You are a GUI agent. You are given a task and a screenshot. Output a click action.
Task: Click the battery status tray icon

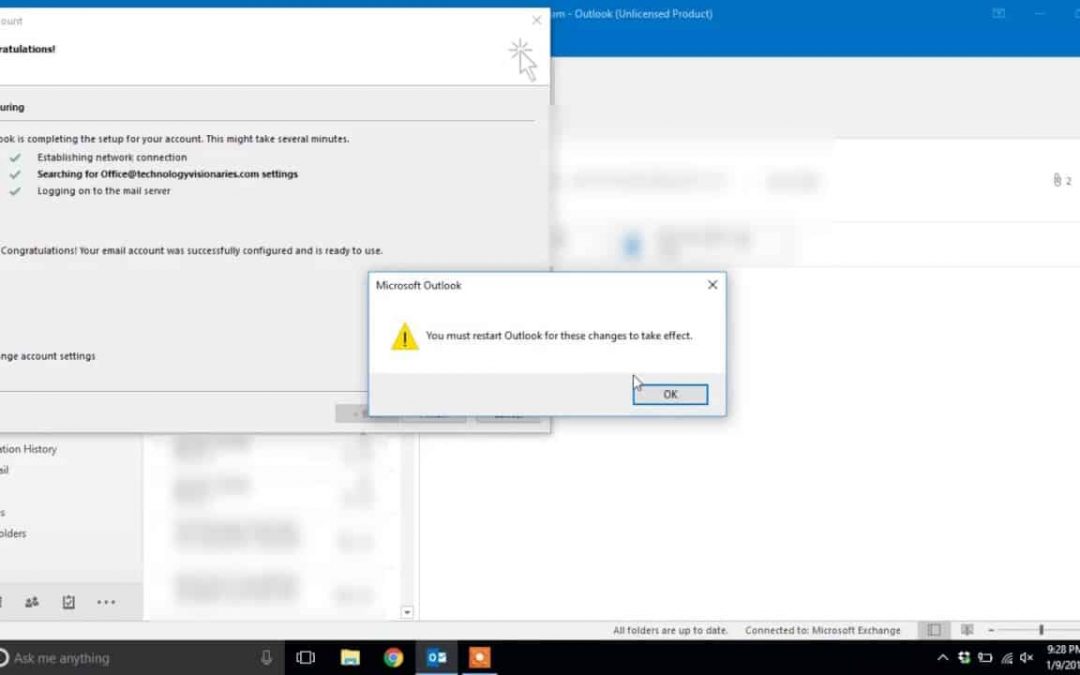pos(985,658)
